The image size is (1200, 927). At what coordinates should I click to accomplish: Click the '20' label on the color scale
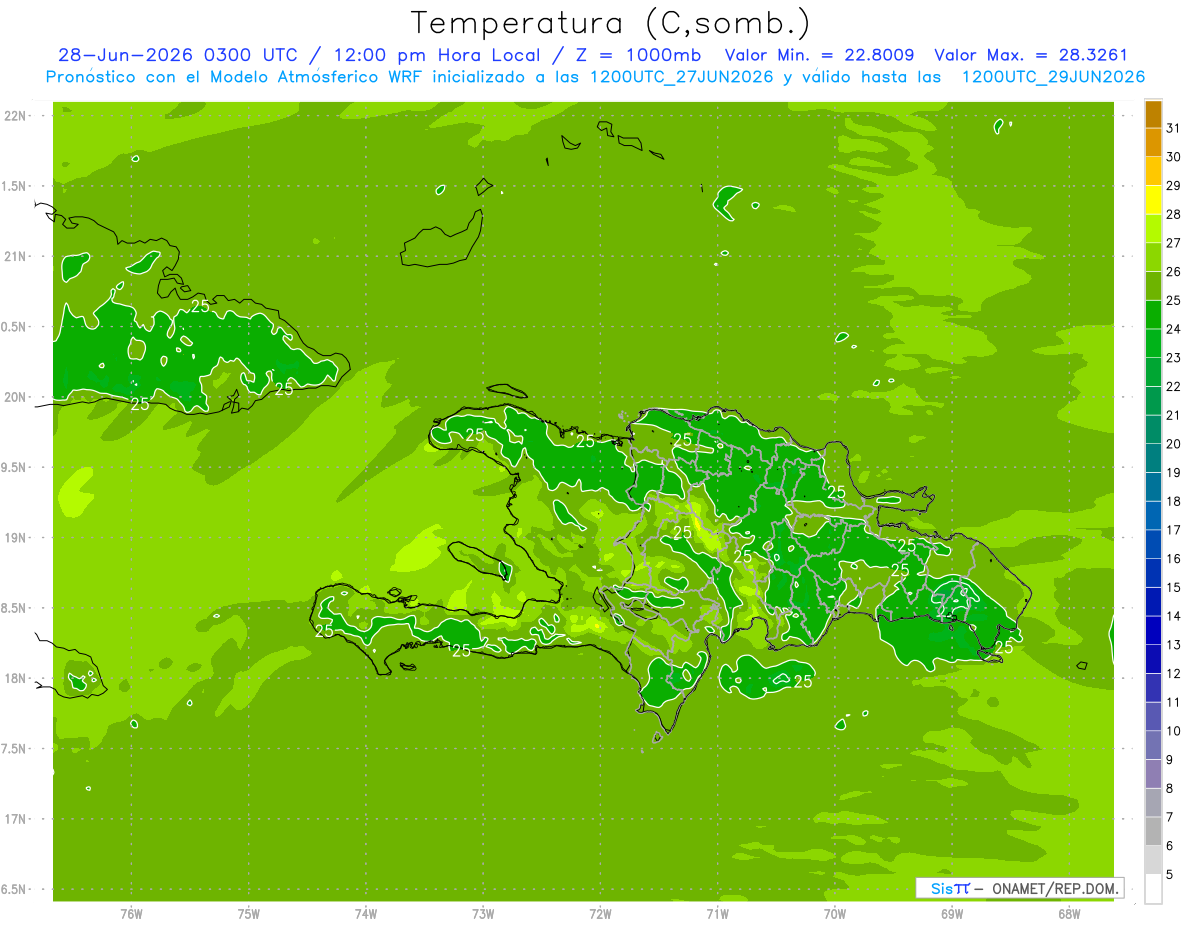(x=1174, y=444)
